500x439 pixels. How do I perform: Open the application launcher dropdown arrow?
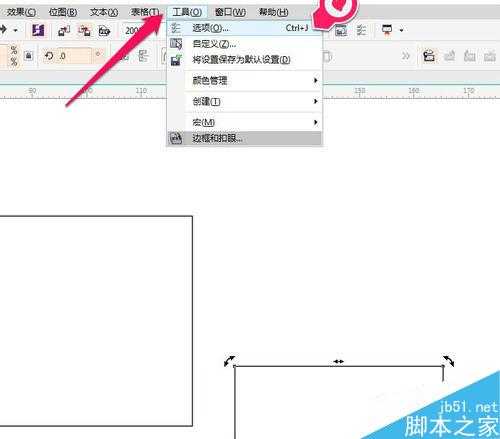[x=402, y=30]
